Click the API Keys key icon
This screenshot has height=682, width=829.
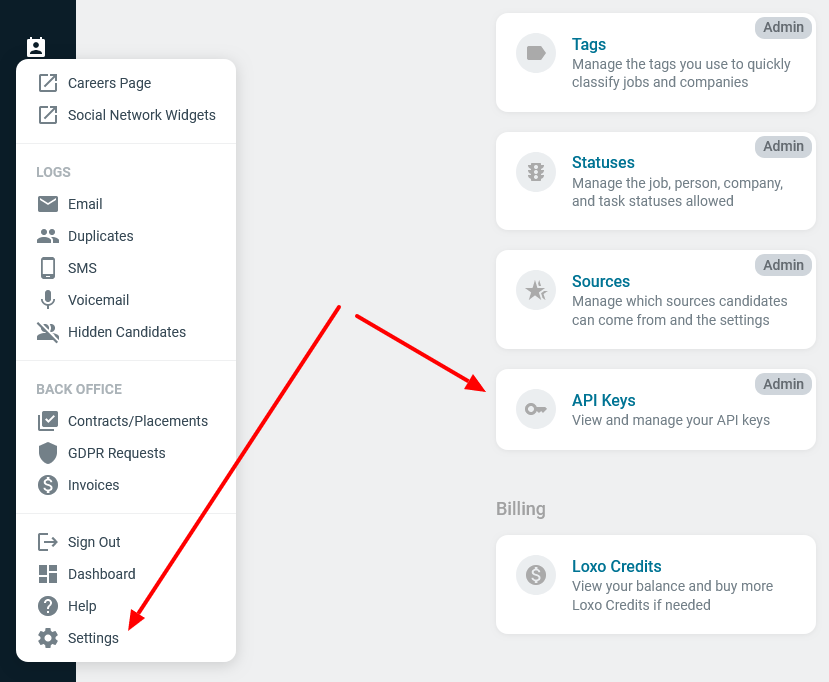[536, 409]
